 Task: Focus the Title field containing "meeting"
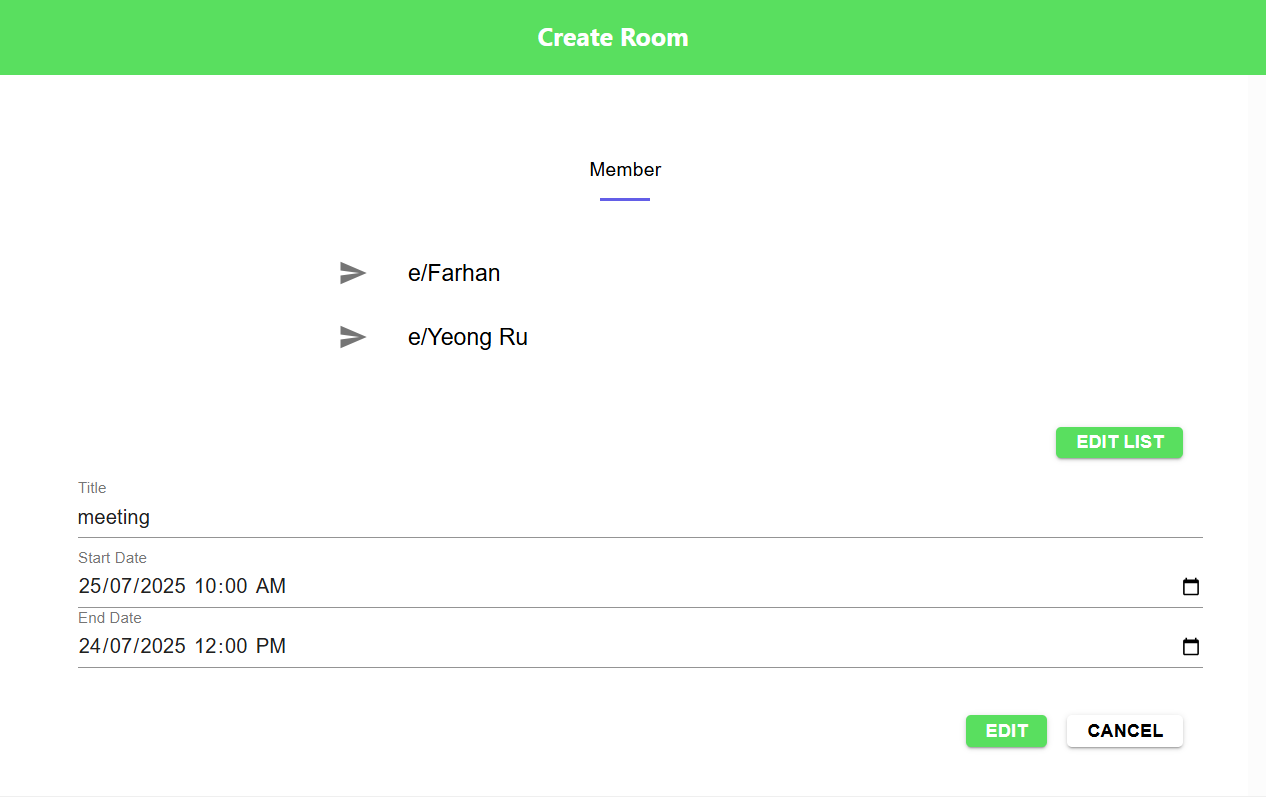click(x=640, y=517)
